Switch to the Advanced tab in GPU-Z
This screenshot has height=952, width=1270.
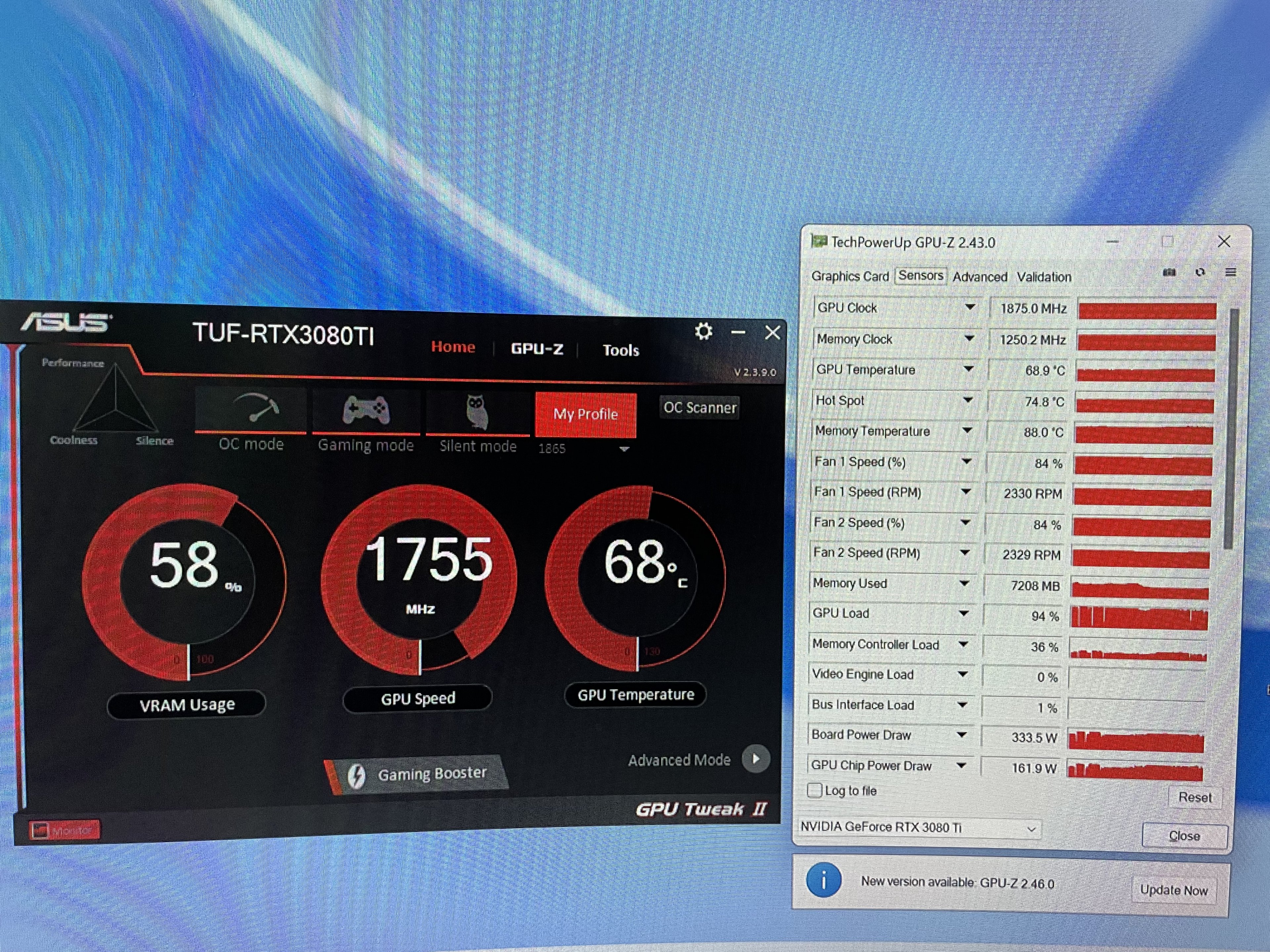tap(980, 277)
